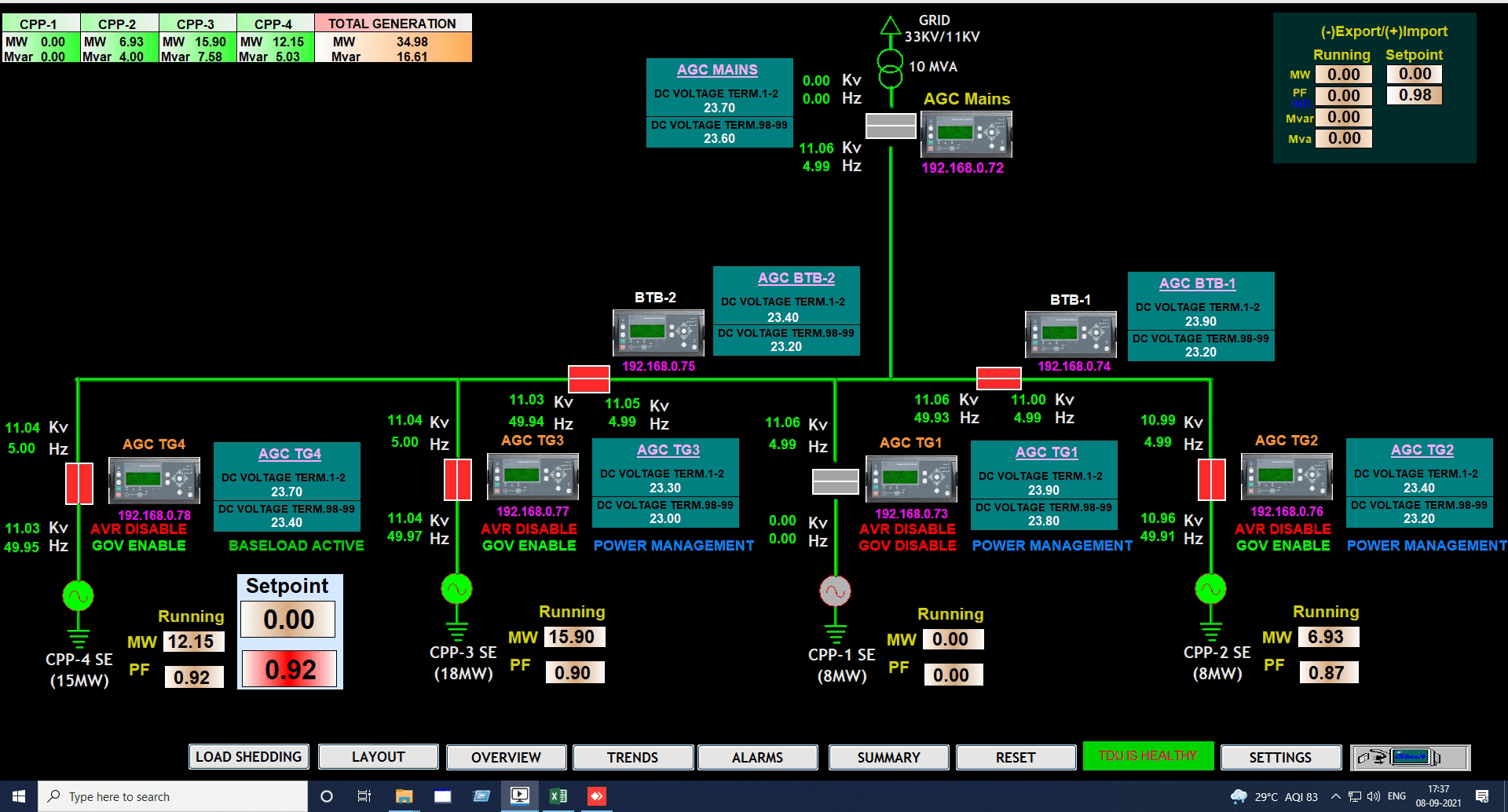Open the AGC TG2 controller device icon

click(x=1287, y=477)
